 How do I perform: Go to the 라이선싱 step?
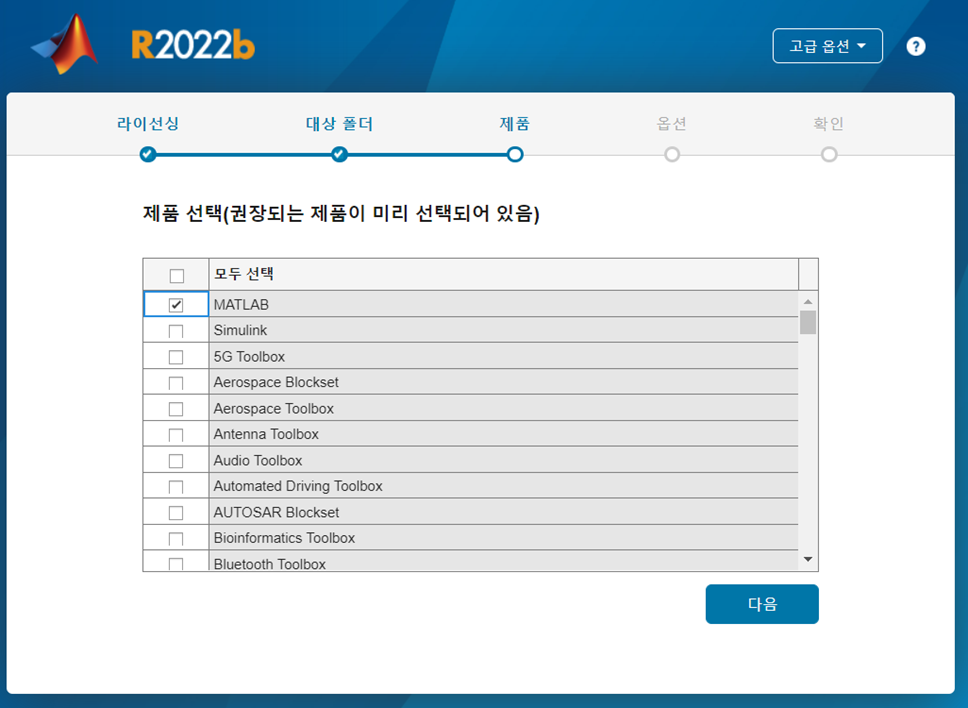(148, 123)
